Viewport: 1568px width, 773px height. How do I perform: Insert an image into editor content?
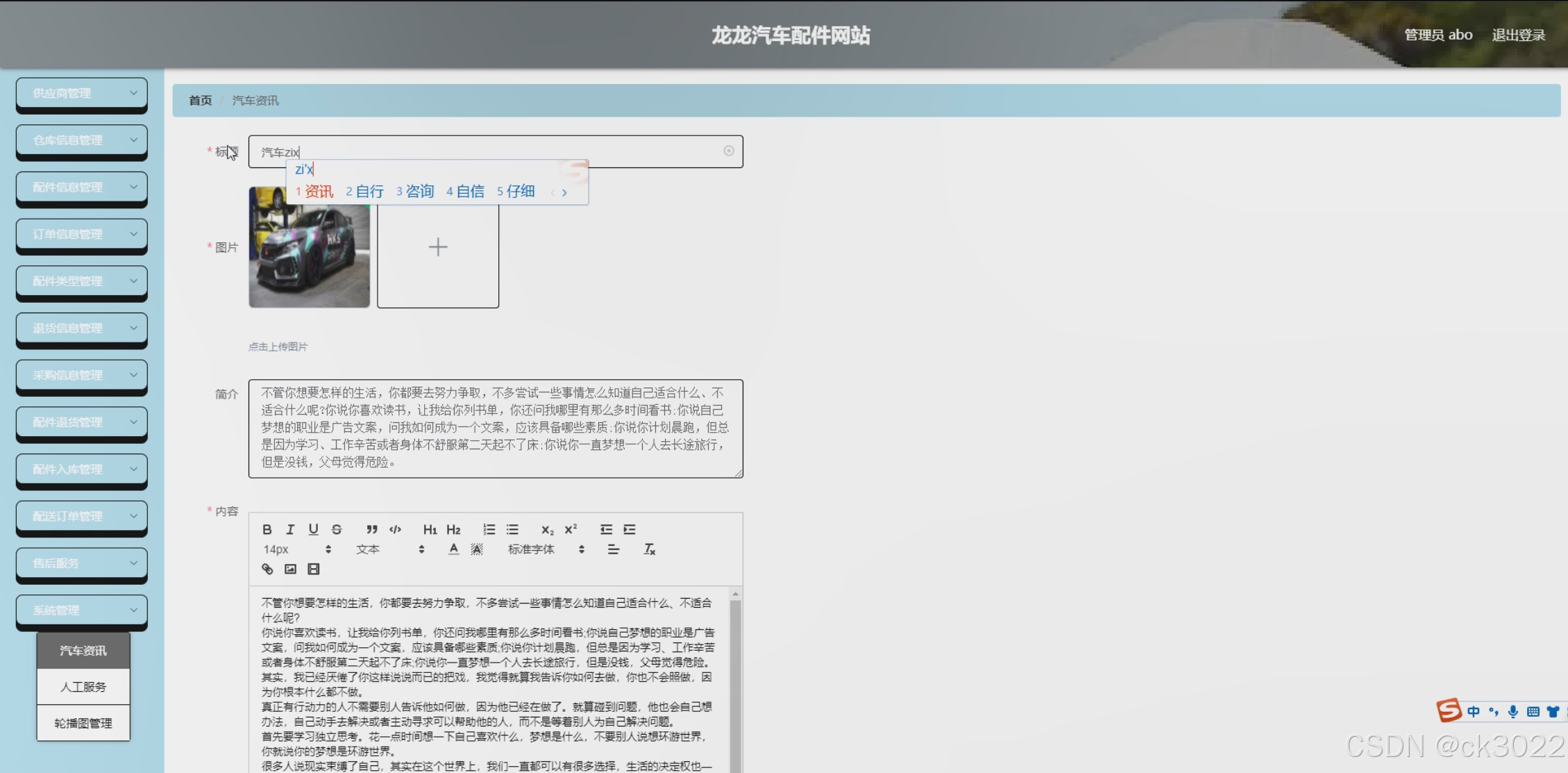coord(290,569)
